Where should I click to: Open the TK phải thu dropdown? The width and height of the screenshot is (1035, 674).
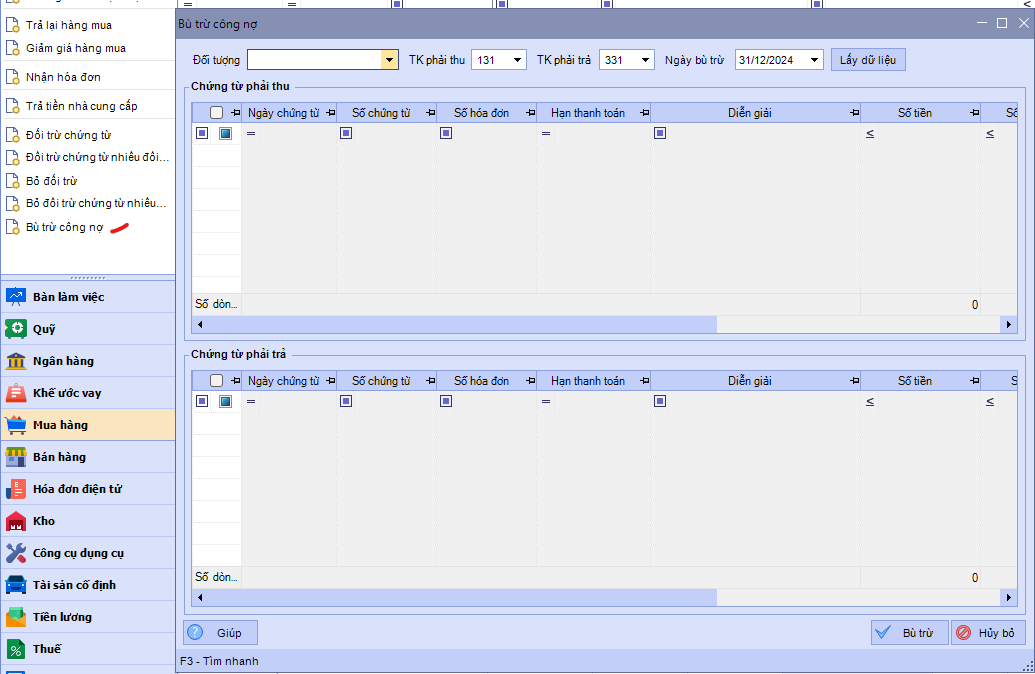point(516,60)
